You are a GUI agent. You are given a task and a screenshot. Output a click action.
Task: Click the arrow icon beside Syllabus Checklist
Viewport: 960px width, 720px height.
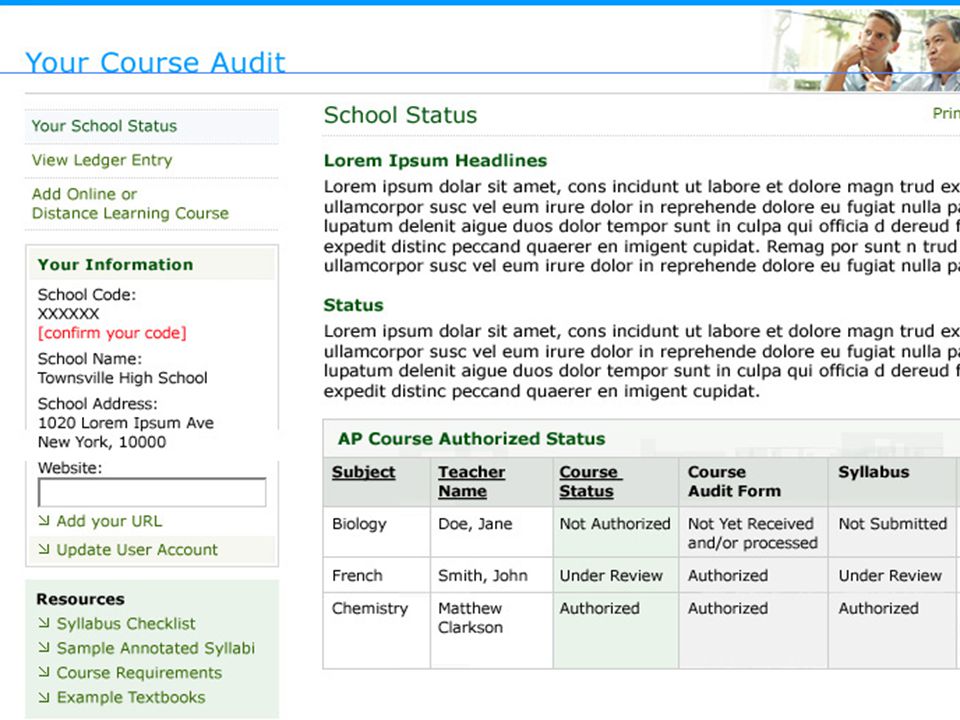(43, 623)
